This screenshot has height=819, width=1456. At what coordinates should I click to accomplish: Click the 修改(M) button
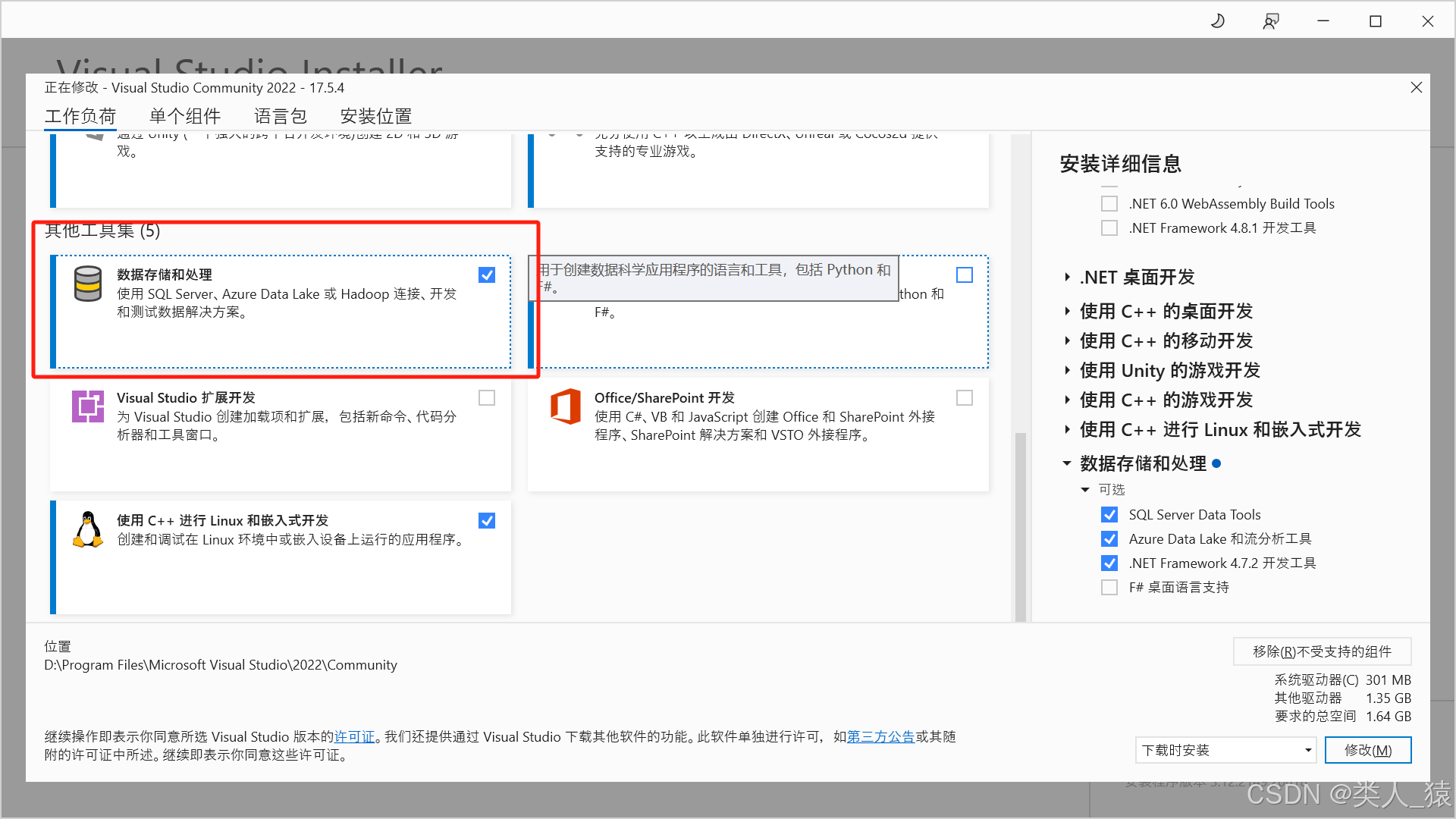click(1368, 750)
